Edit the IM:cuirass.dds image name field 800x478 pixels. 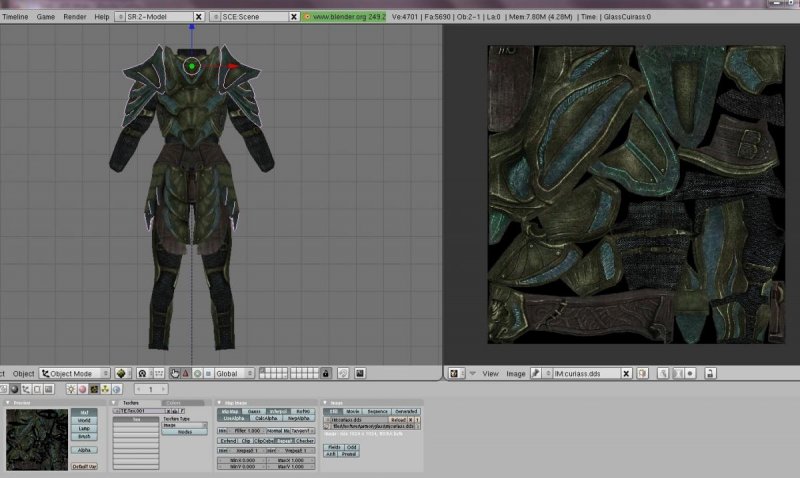[x=587, y=373]
